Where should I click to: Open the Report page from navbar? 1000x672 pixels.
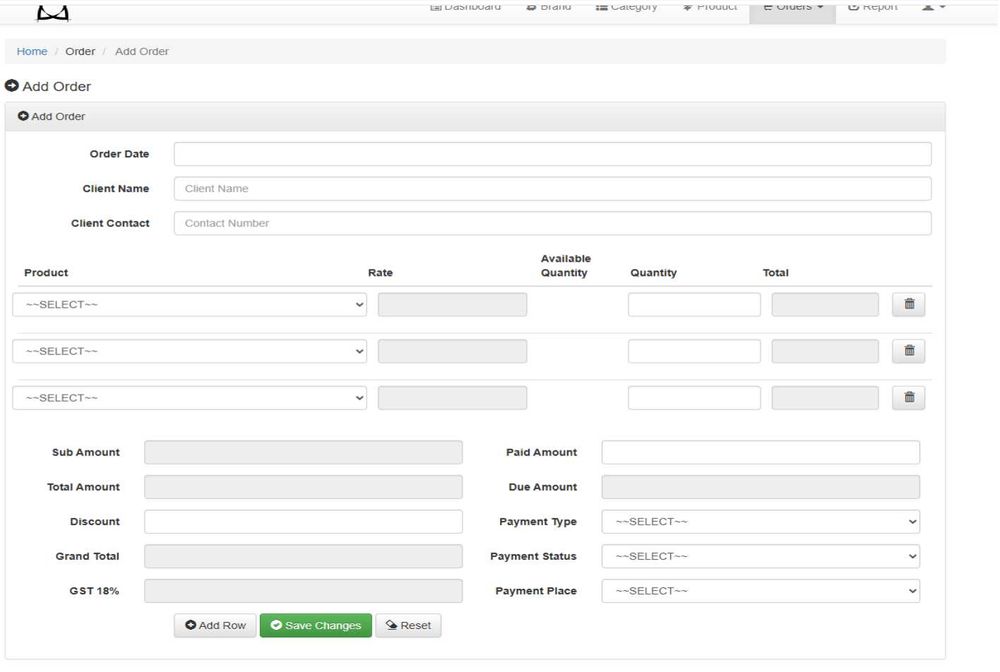point(872,6)
